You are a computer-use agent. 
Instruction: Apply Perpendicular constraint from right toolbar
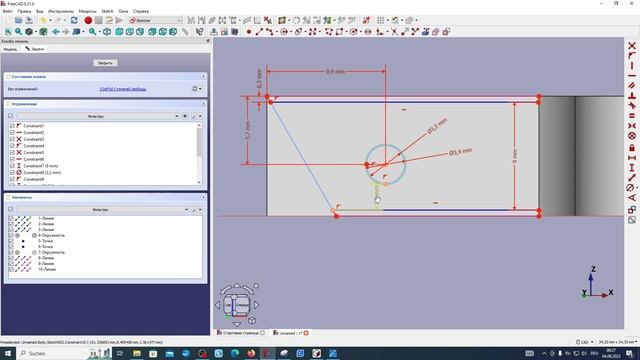click(632, 96)
